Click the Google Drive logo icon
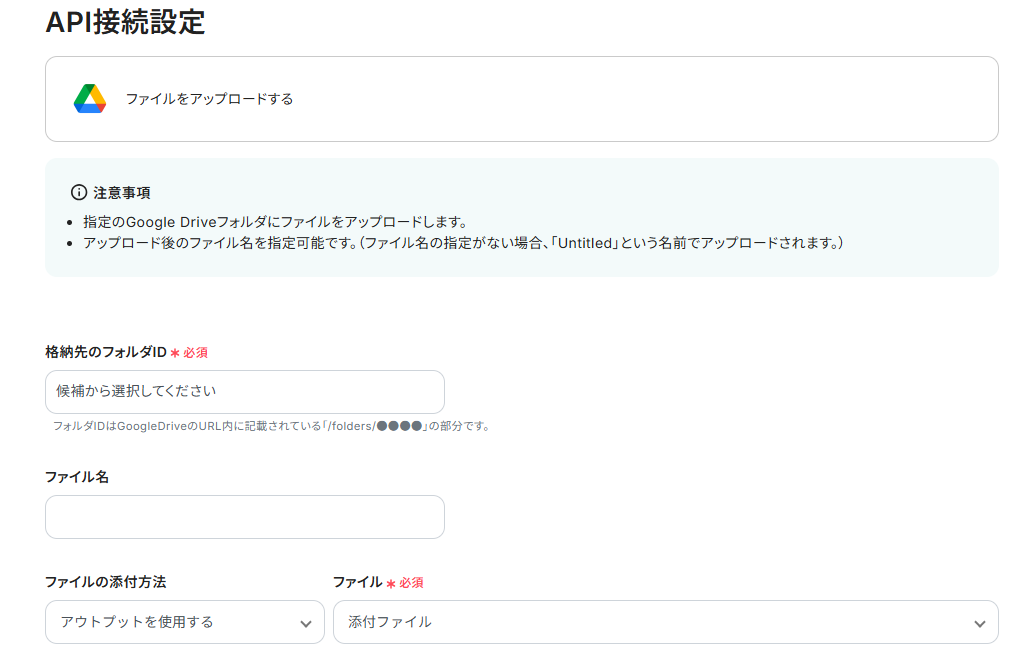This screenshot has width=1025, height=667. [90, 99]
